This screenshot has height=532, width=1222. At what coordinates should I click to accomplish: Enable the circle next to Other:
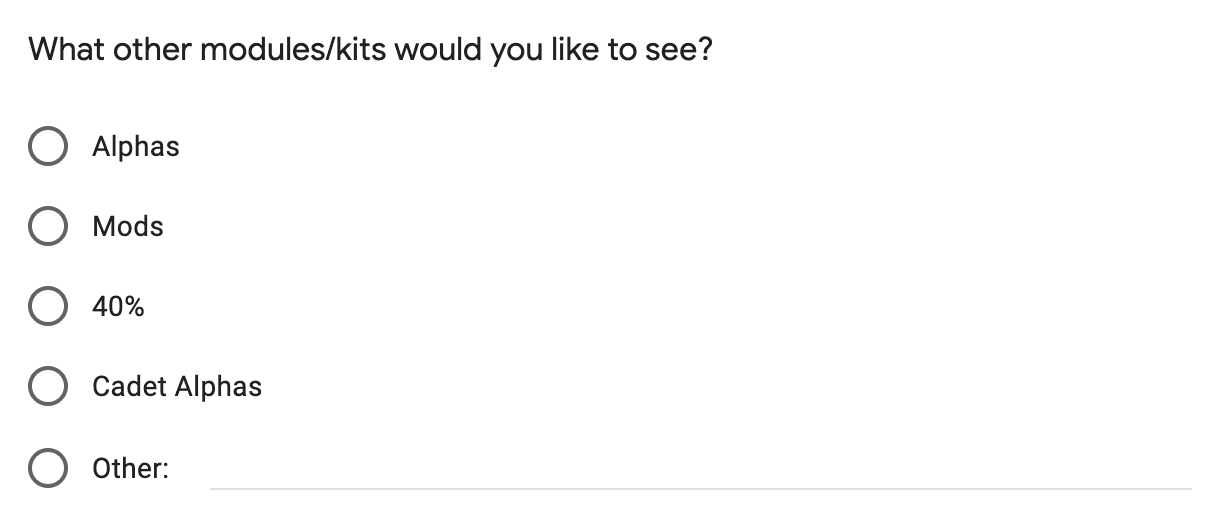click(48, 468)
